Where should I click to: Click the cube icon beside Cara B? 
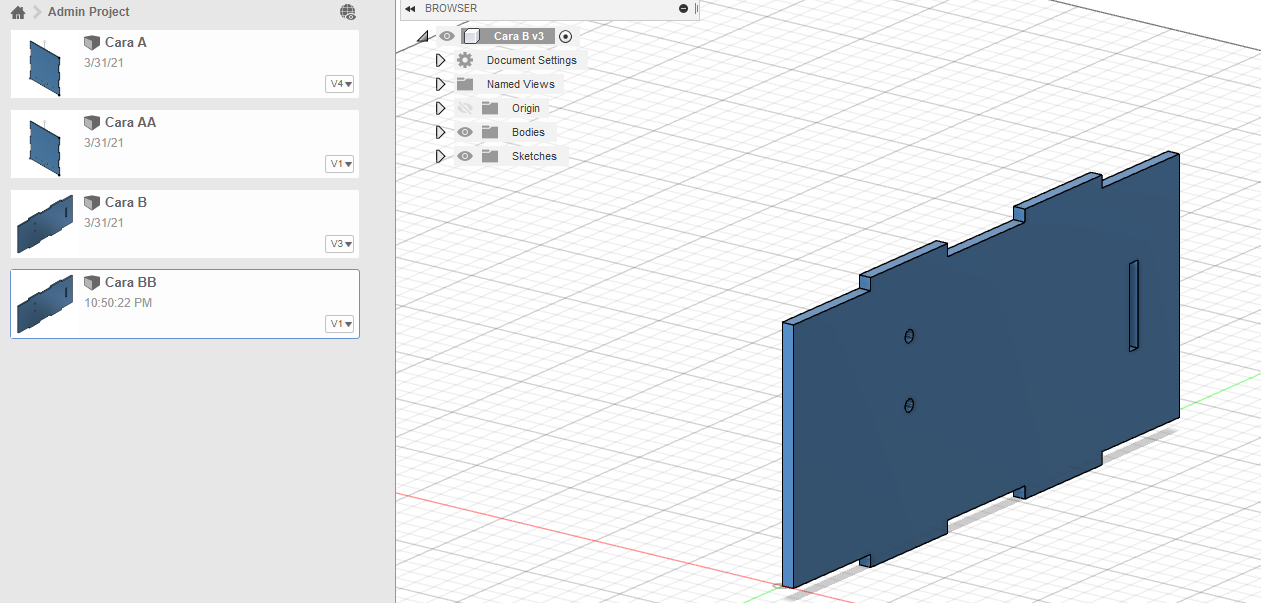(91, 203)
